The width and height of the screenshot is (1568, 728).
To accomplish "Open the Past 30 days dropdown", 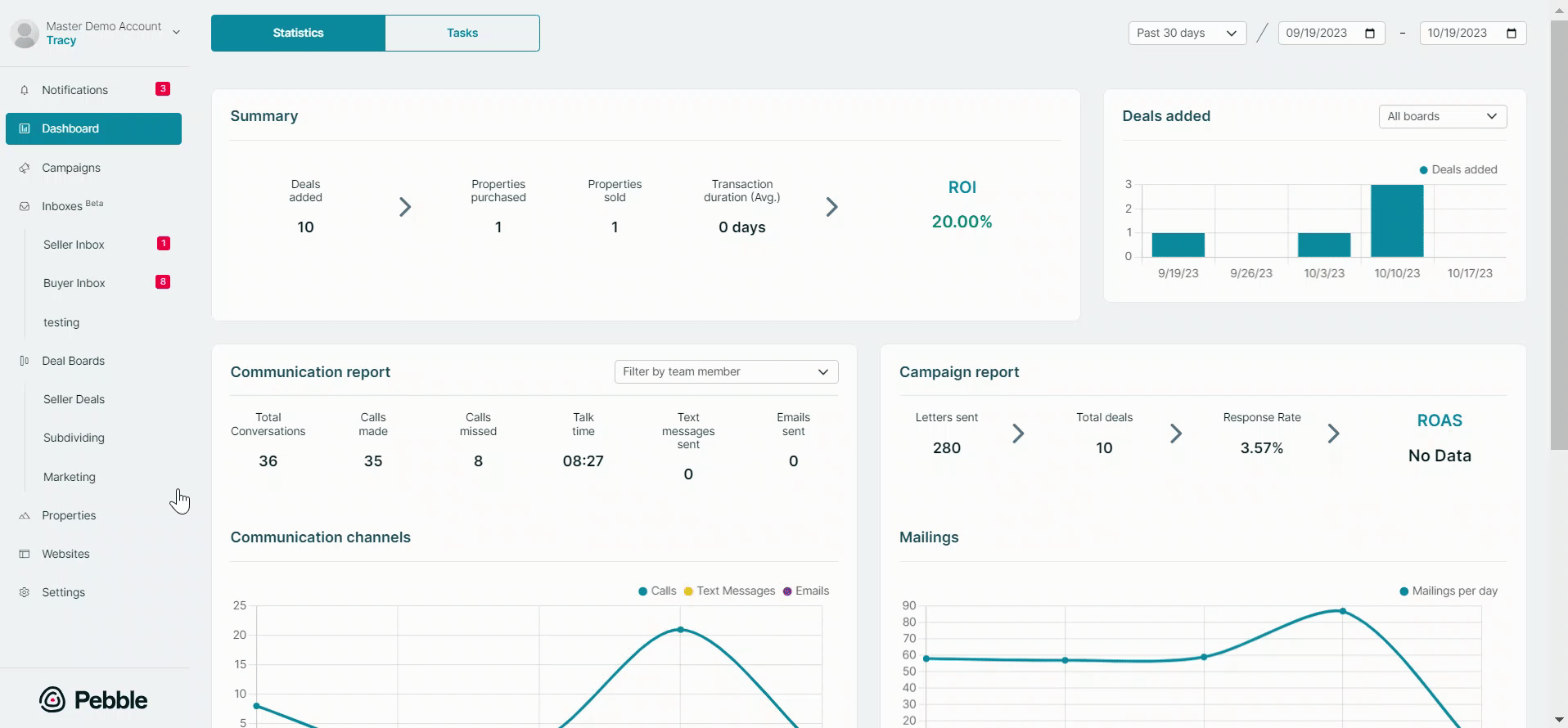I will (1187, 34).
